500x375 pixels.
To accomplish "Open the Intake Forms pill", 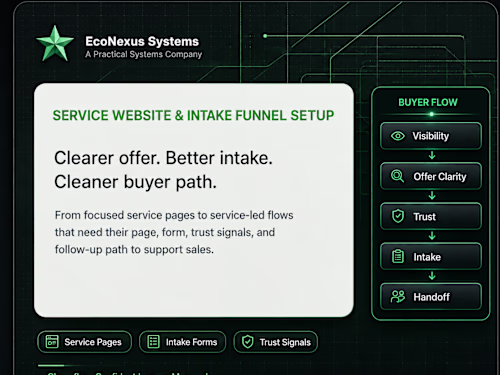I will click(182, 342).
